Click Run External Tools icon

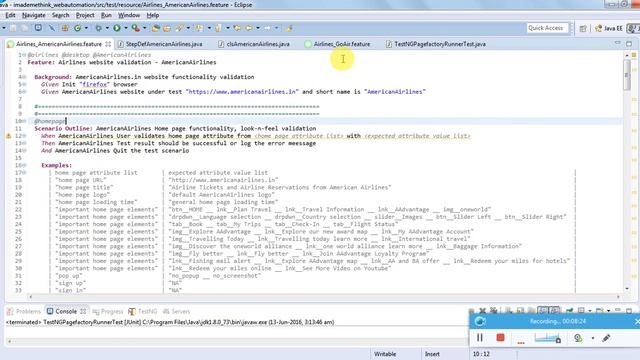point(136,28)
